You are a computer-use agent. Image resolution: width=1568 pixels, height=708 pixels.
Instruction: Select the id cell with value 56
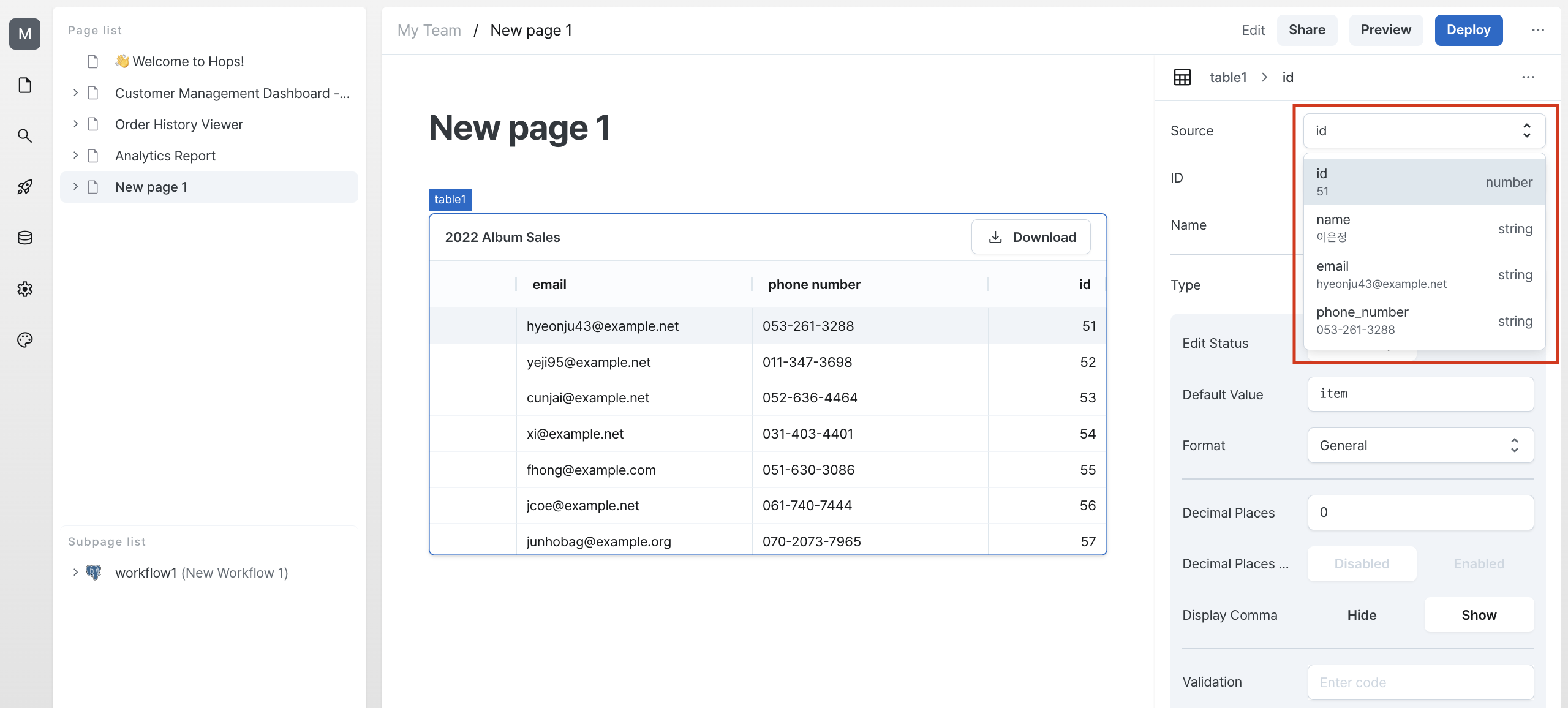point(1047,505)
